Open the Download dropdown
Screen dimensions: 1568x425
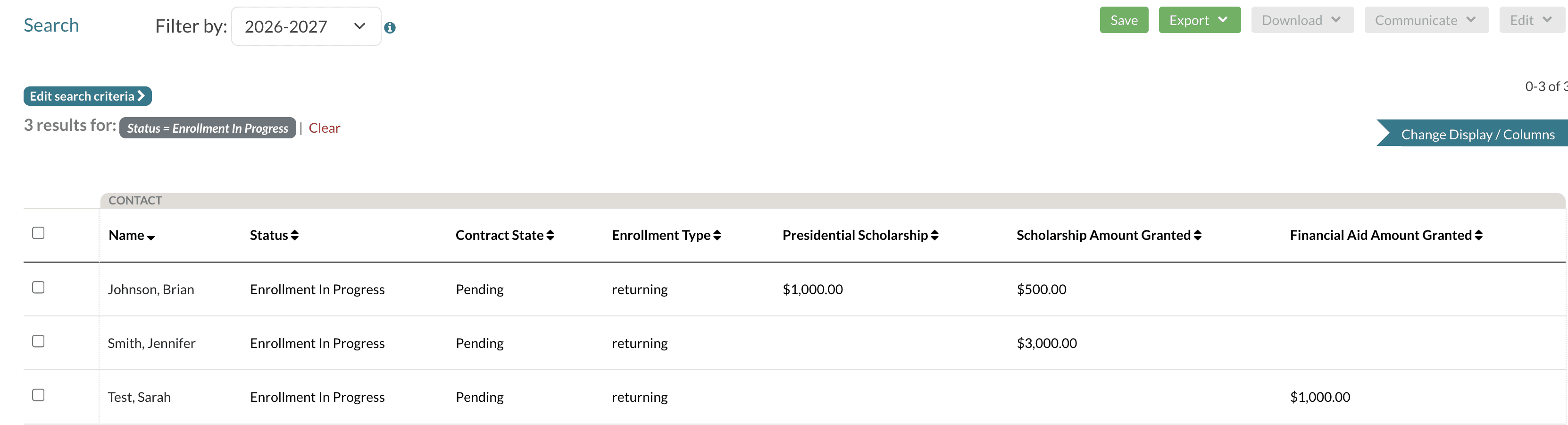point(1302,19)
